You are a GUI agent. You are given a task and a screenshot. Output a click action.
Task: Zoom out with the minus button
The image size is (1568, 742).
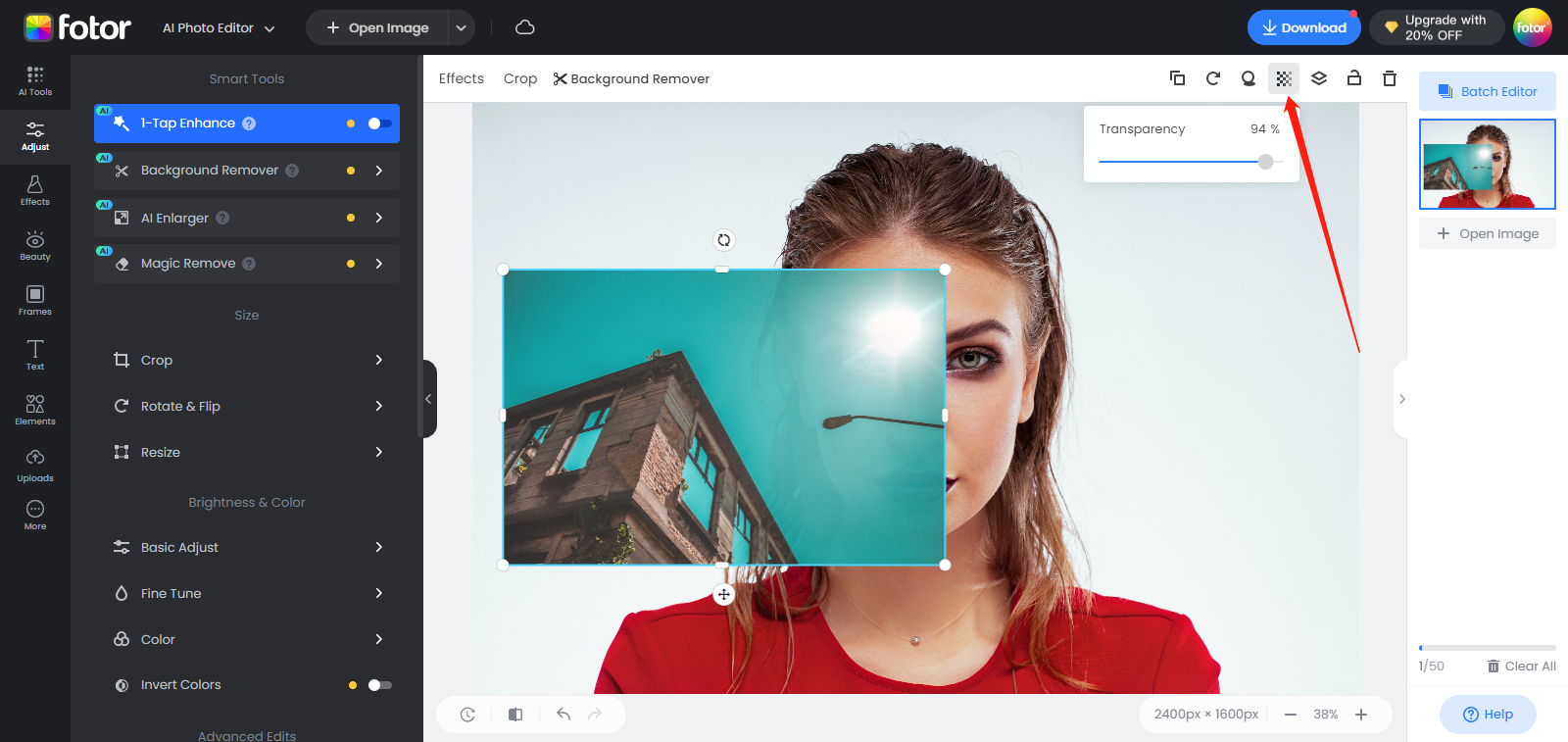click(1291, 715)
